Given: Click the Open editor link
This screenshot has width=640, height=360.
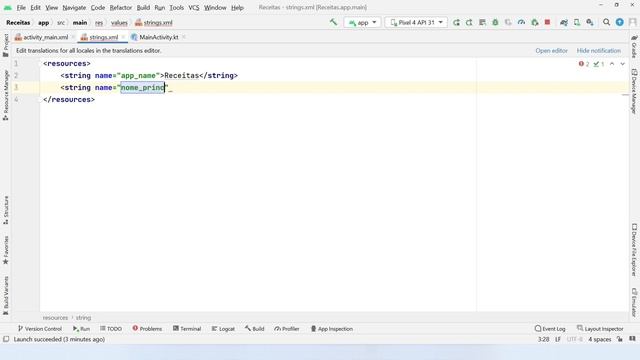Looking at the screenshot, I should pos(551,51).
